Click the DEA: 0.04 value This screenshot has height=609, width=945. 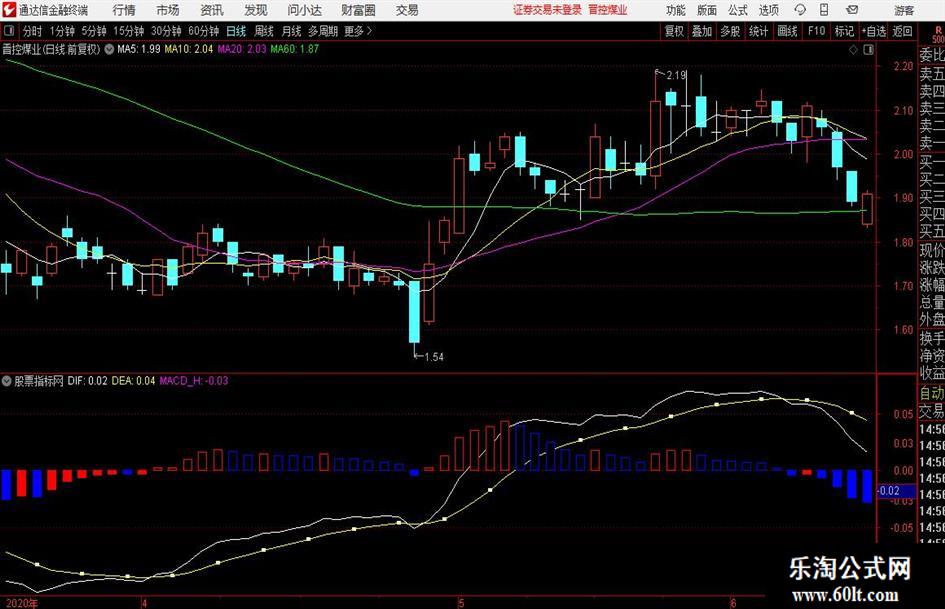click(x=133, y=381)
